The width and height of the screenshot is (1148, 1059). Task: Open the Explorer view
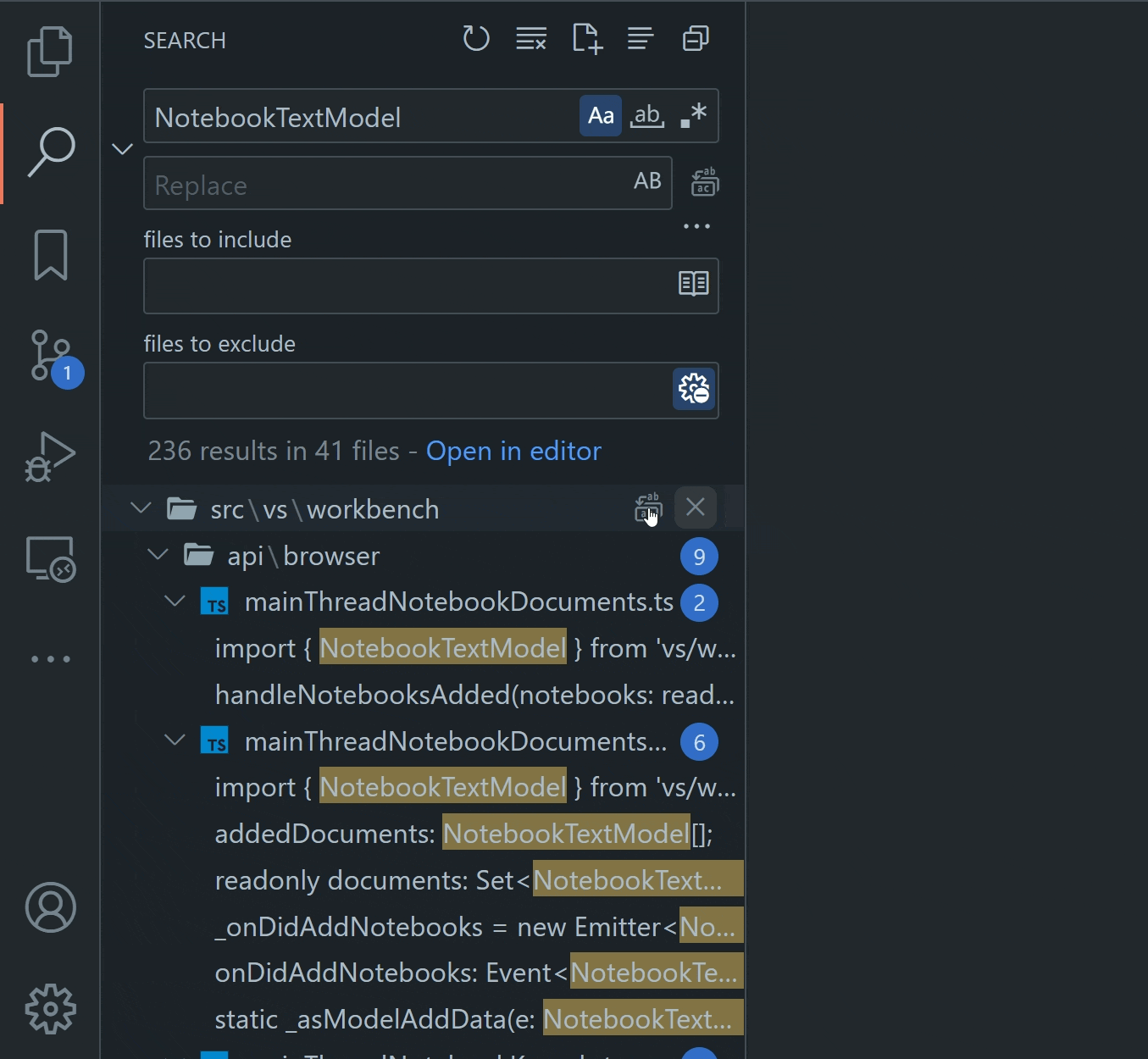click(50, 51)
